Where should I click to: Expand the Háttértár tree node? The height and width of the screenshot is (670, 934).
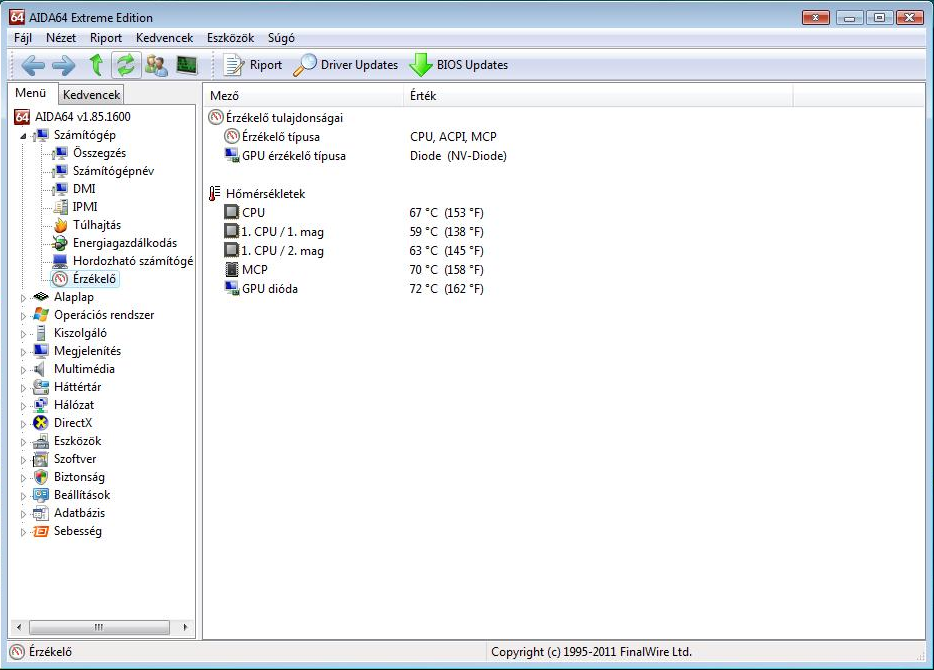click(x=23, y=388)
